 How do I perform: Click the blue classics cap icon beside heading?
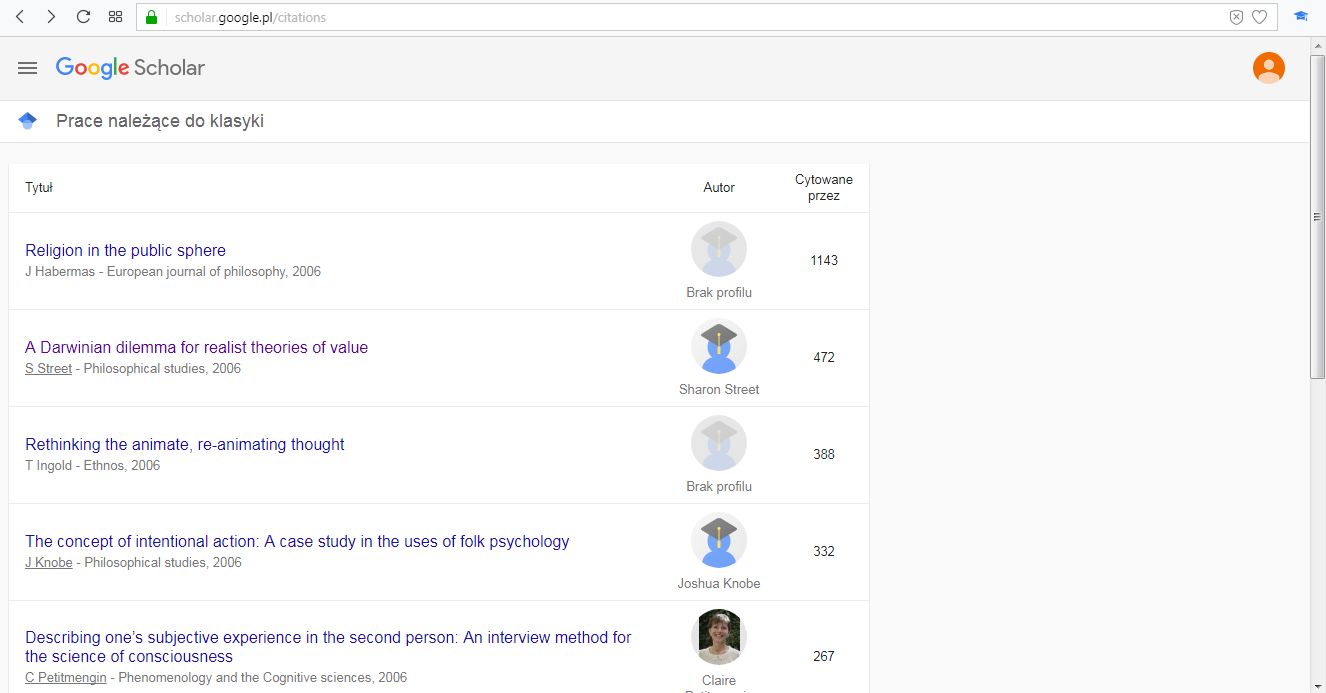[x=28, y=121]
